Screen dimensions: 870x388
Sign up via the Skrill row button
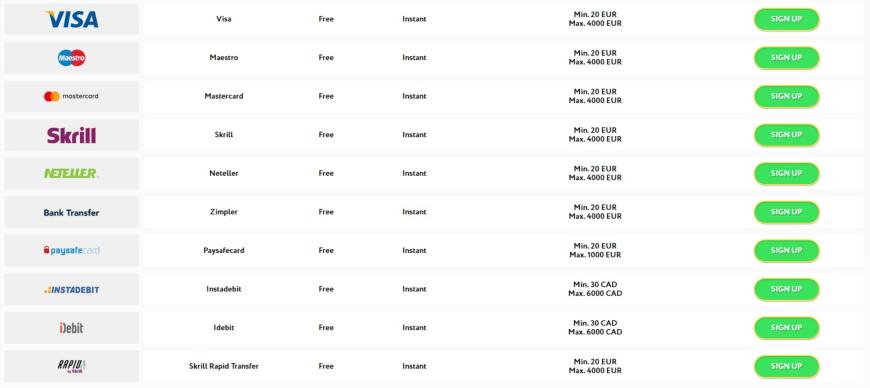(x=786, y=135)
